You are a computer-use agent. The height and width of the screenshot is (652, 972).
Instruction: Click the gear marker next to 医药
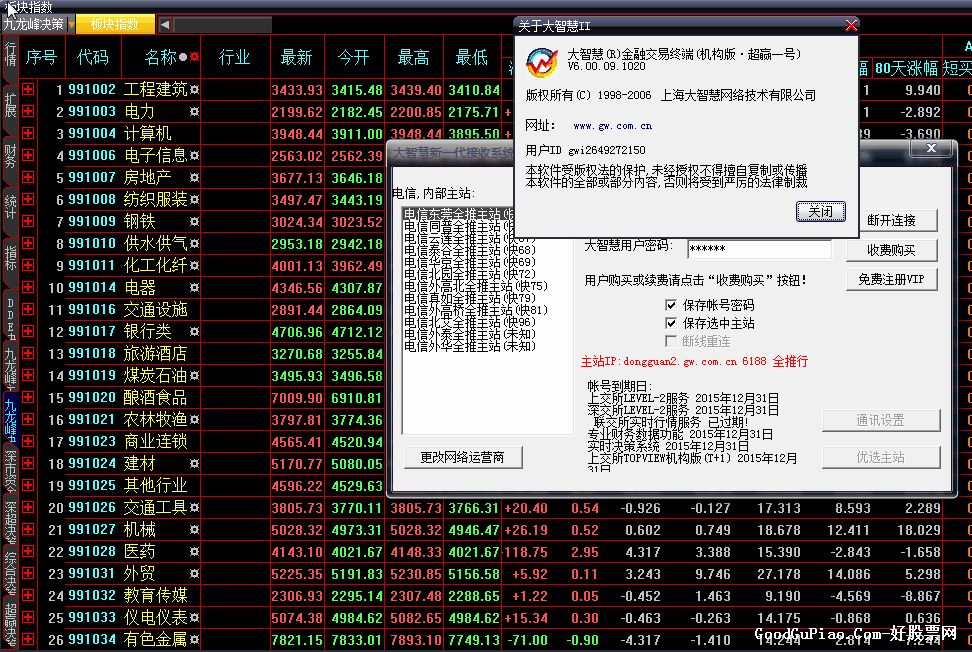[195, 552]
